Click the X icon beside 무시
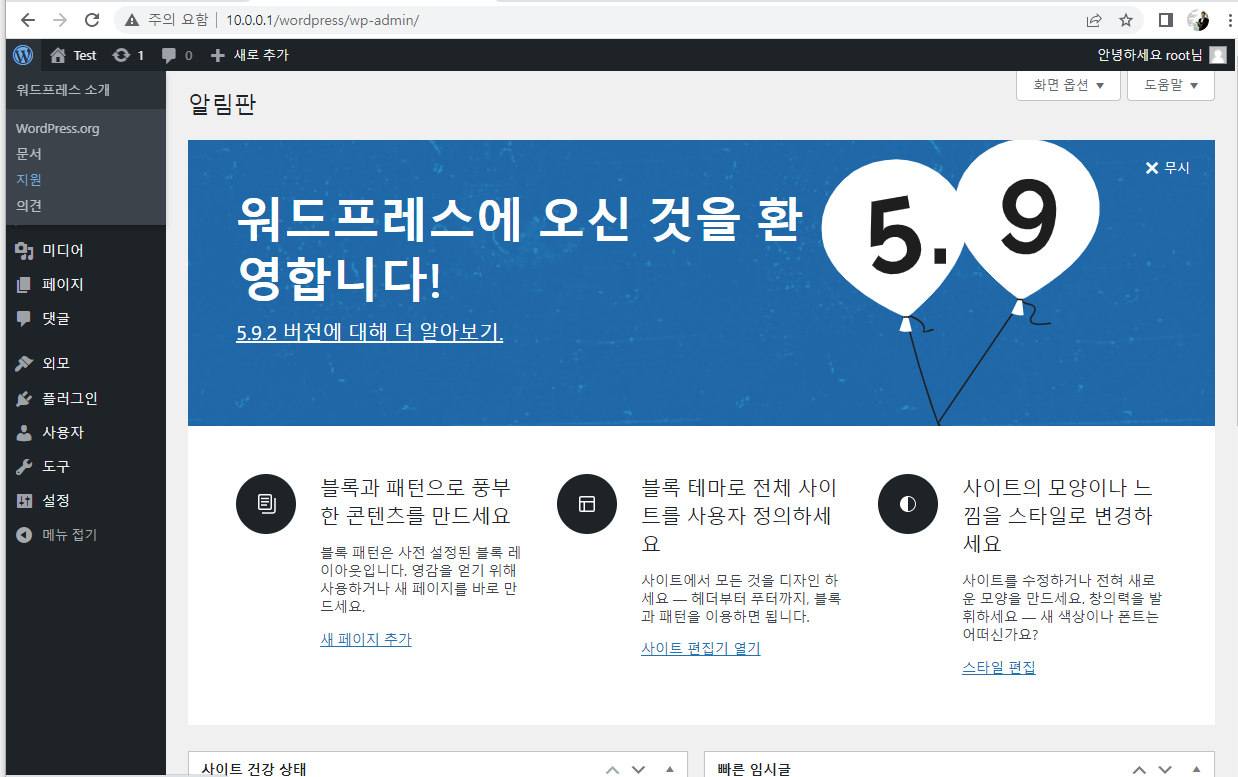The height and width of the screenshot is (777, 1238). pos(1152,168)
